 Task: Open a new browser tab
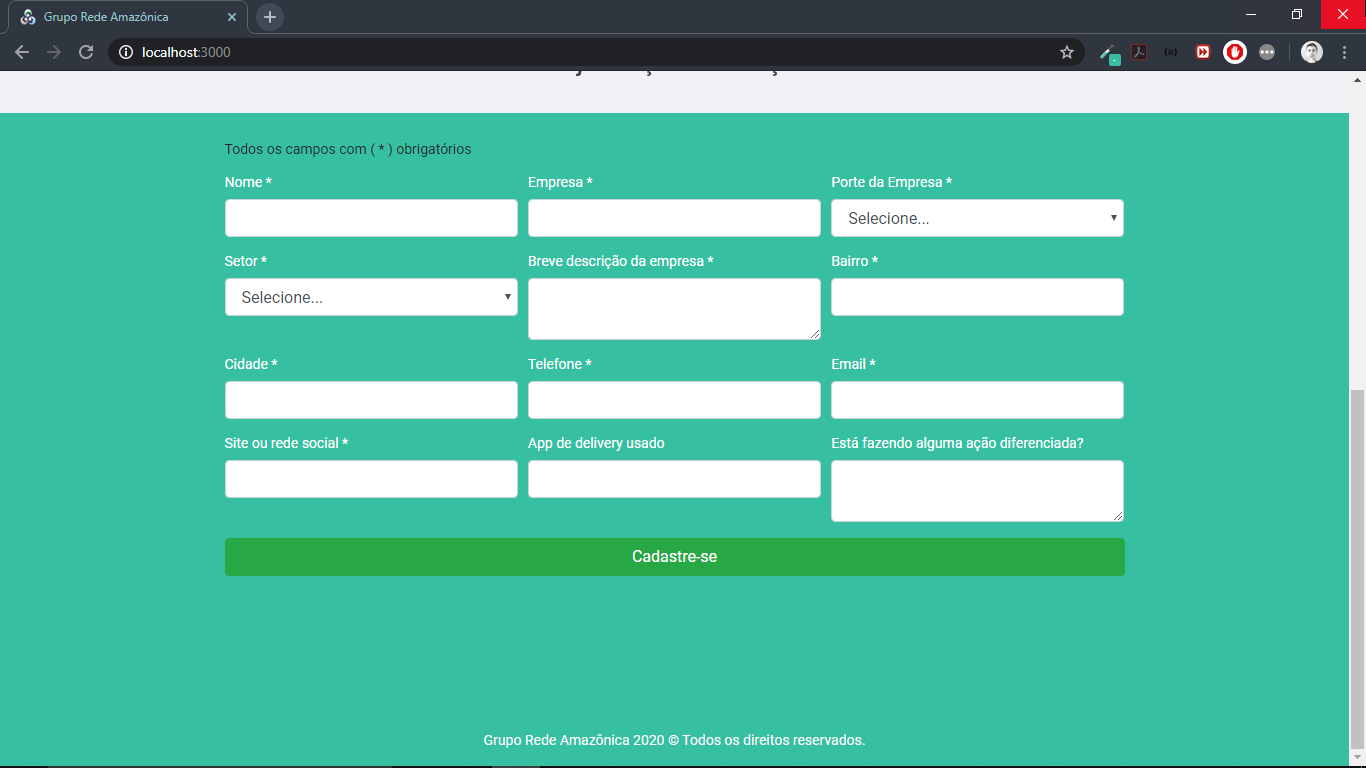coord(270,17)
